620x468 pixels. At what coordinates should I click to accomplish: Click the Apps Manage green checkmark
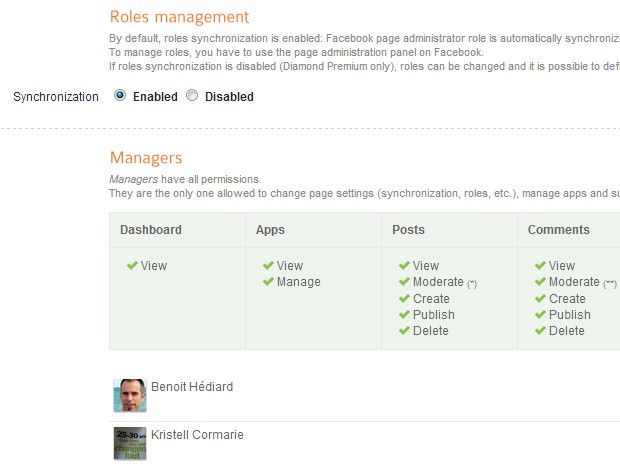tap(268, 282)
